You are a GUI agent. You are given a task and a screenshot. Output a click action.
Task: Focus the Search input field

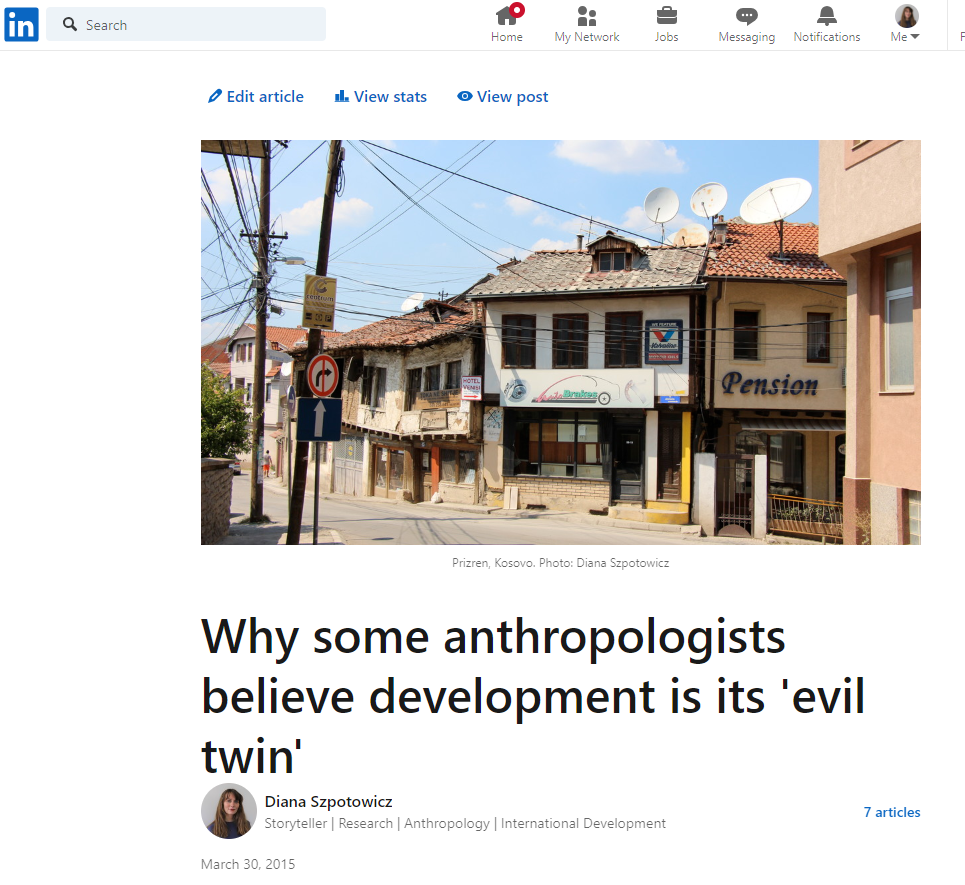(186, 25)
